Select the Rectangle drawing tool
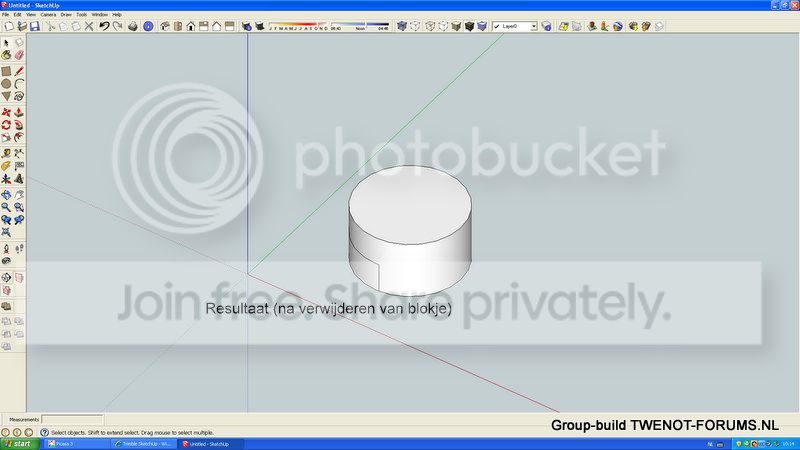The height and width of the screenshot is (450, 800). pyautogui.click(x=6, y=71)
